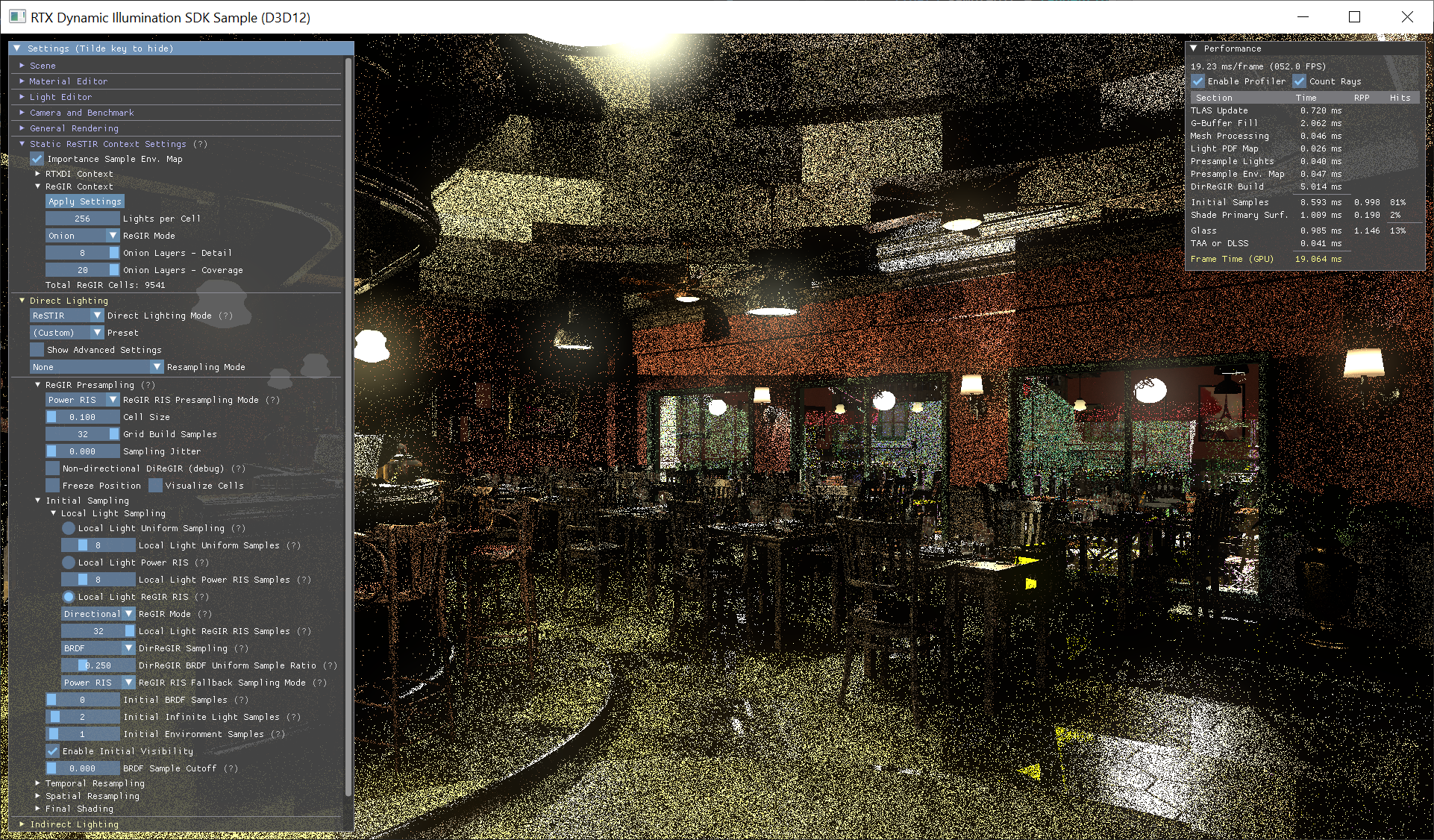Click the Apply Settings button
Viewport: 1434px width, 840px height.
pyautogui.click(x=85, y=201)
